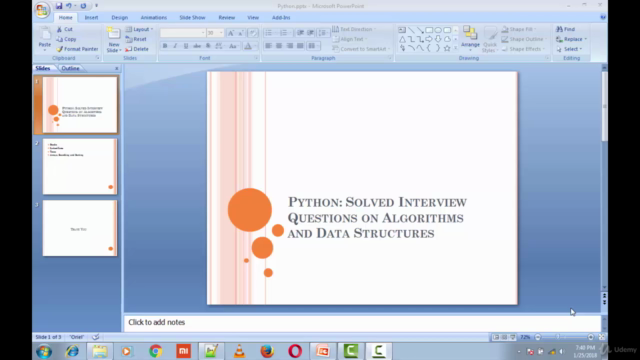
Task: Open Convert to SmartArt menu
Action: pyautogui.click(x=361, y=49)
